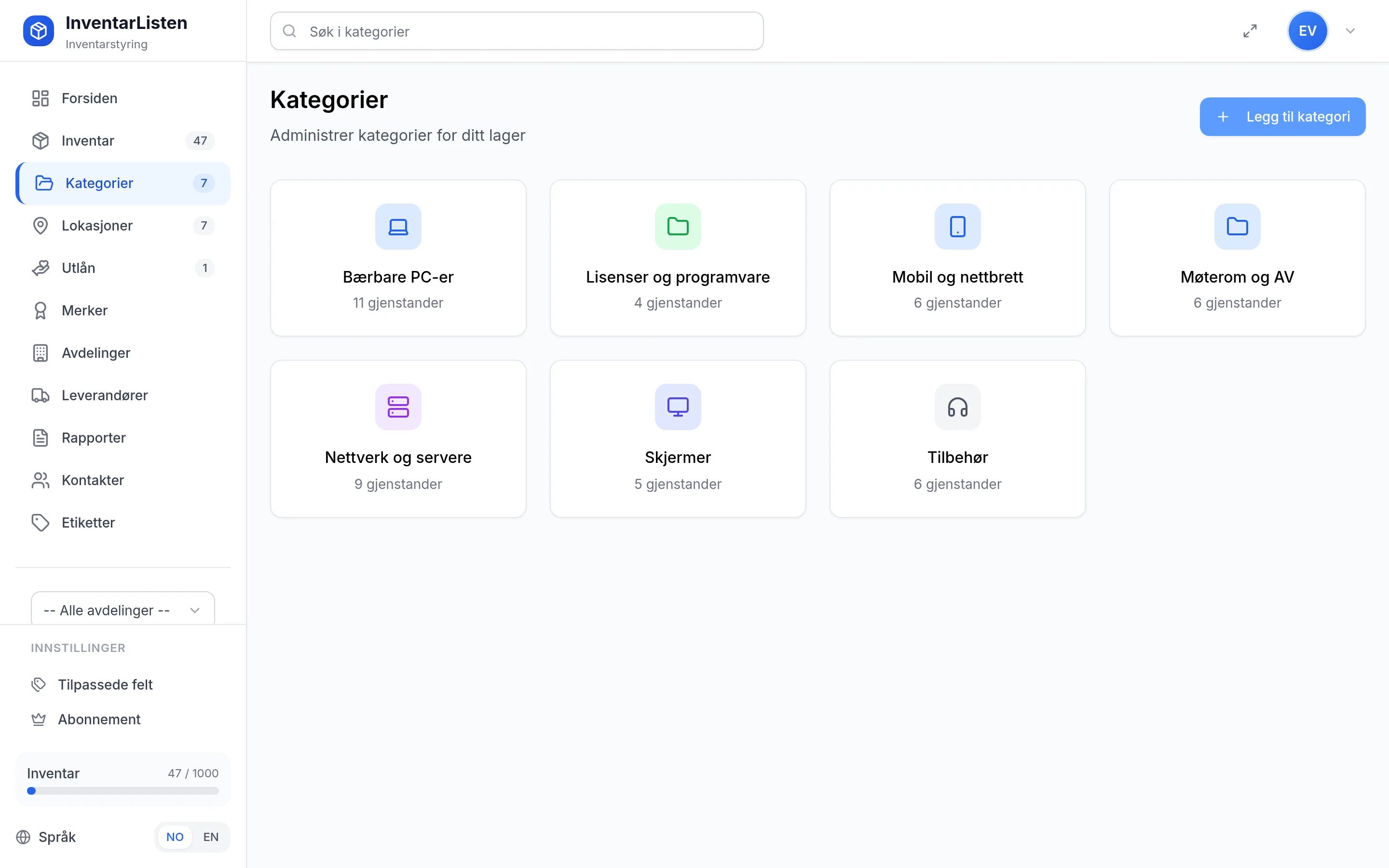Click the headphones icon on Tilbehør
Viewport: 1389px width, 868px height.
(x=957, y=407)
